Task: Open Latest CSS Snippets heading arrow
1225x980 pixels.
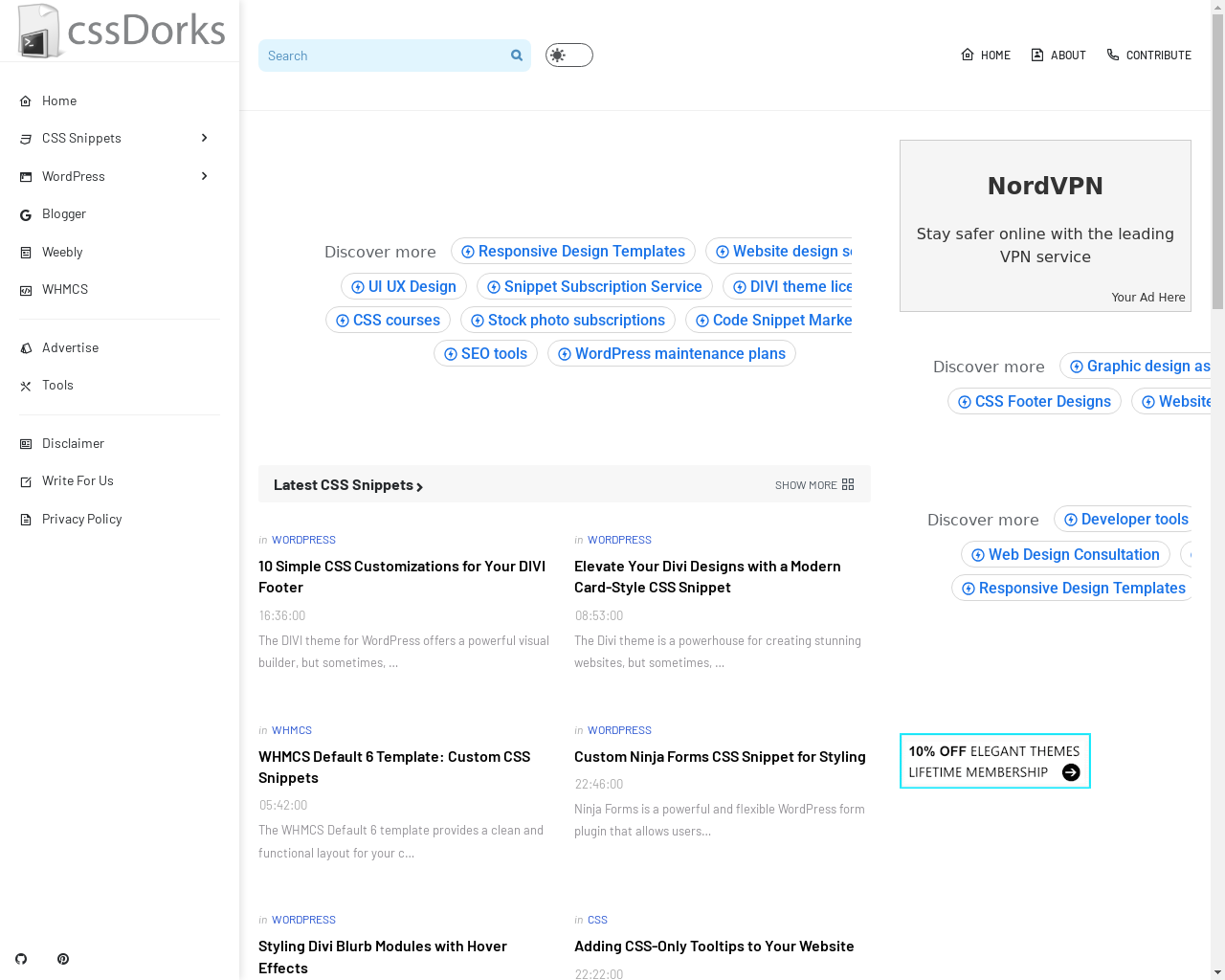Action: [419, 486]
